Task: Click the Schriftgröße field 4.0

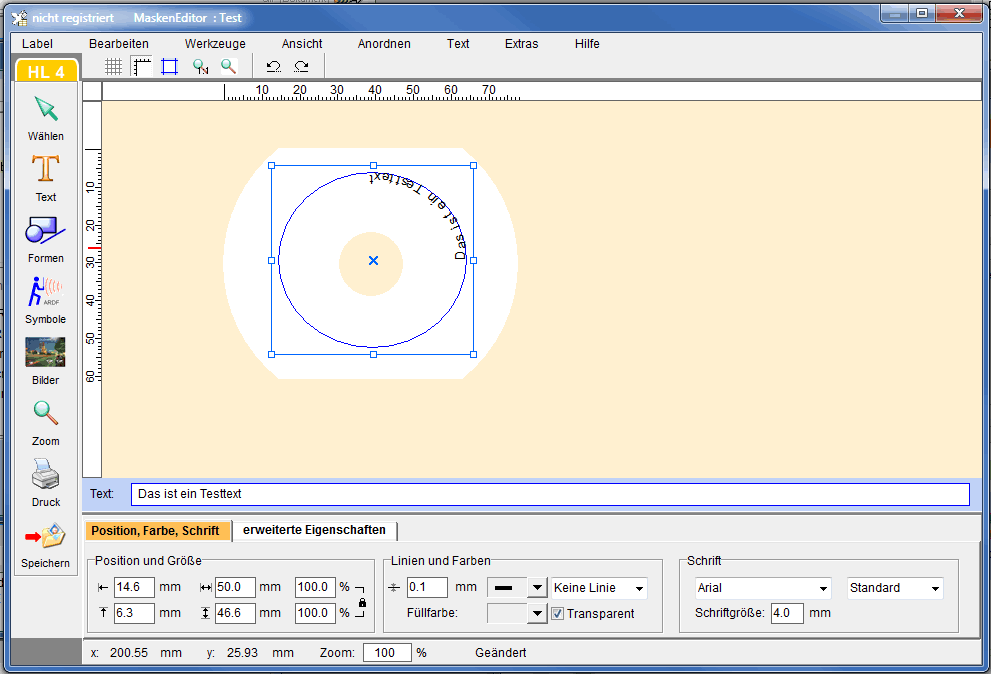Action: [787, 613]
